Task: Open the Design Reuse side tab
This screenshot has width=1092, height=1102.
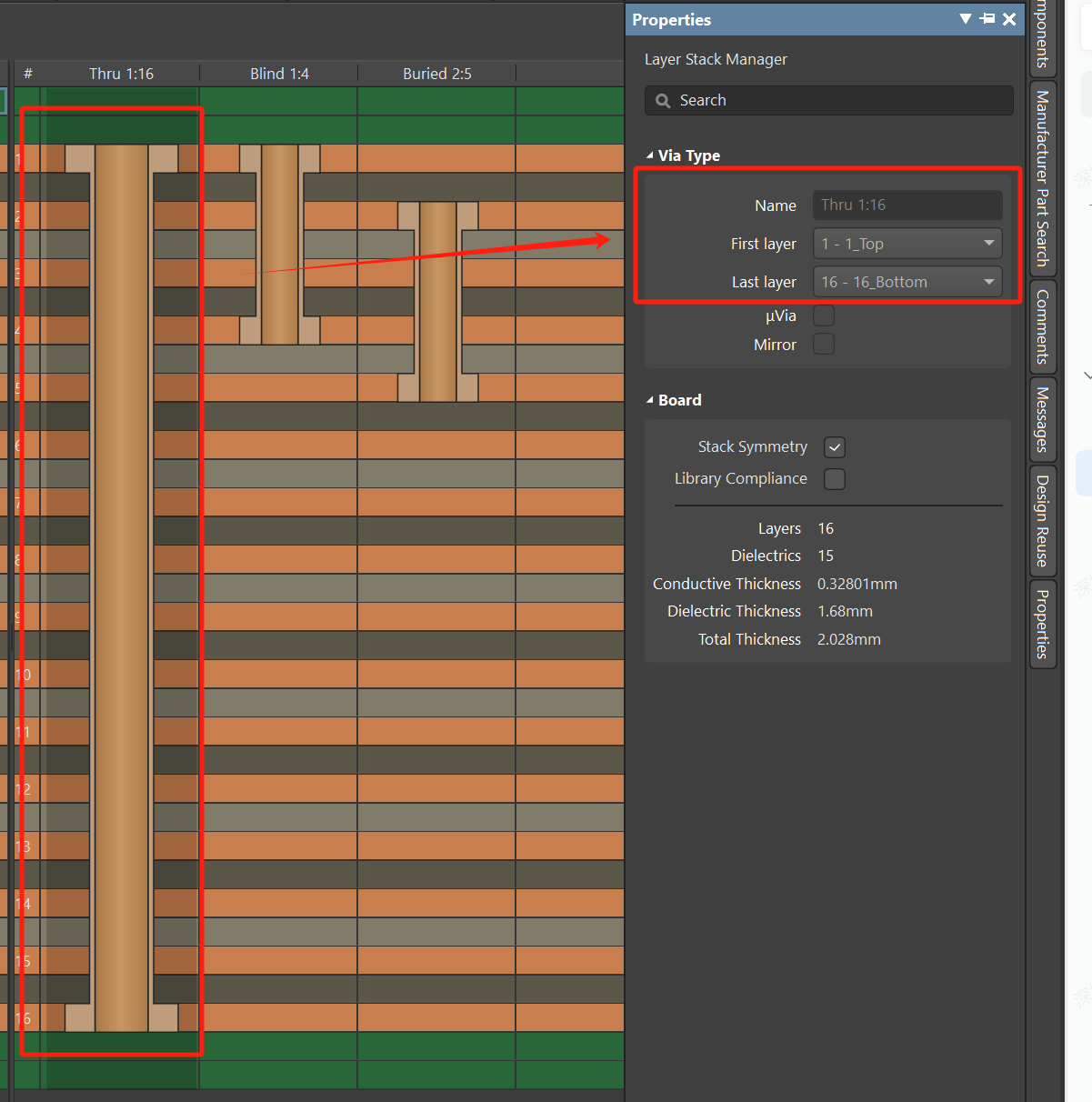Action: point(1042,520)
